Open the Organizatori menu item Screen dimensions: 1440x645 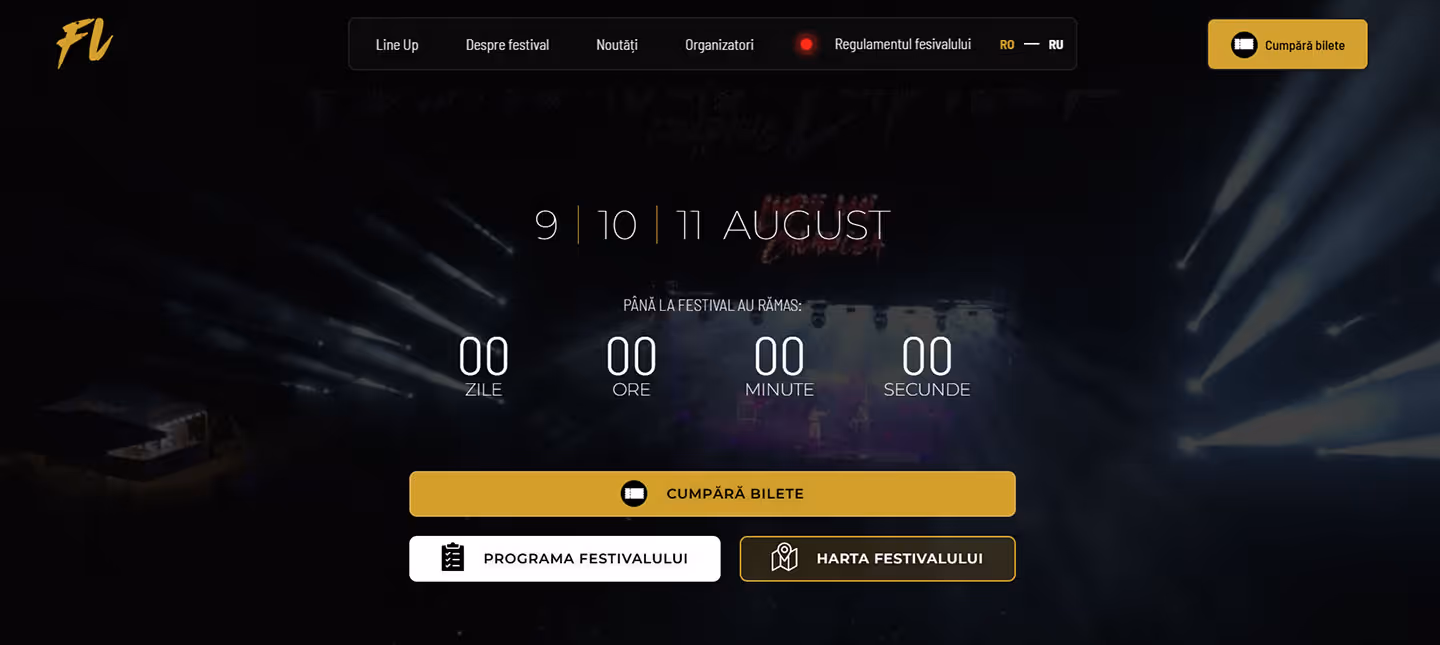tap(719, 44)
